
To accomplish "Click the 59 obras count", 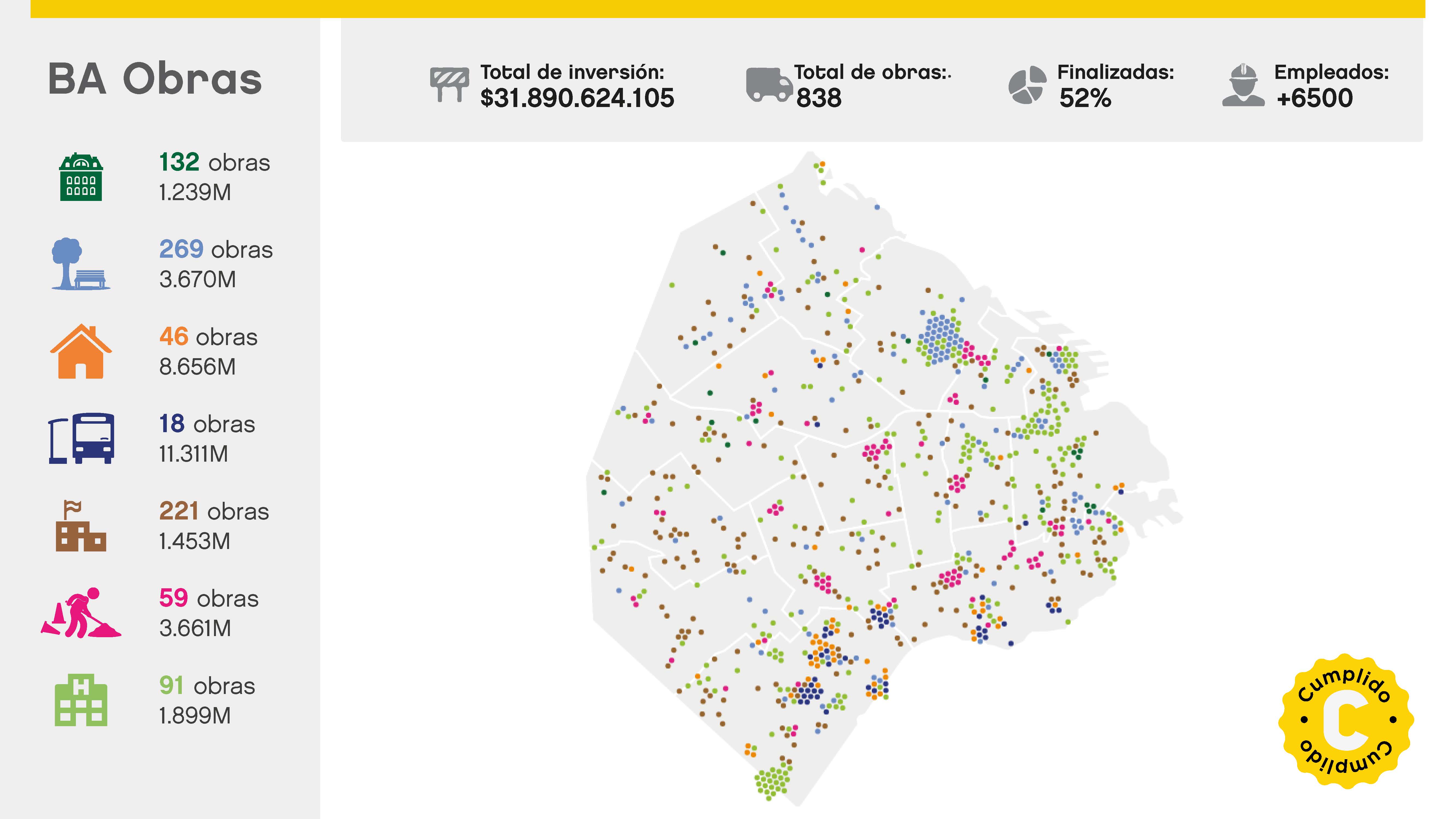I will (x=209, y=599).
